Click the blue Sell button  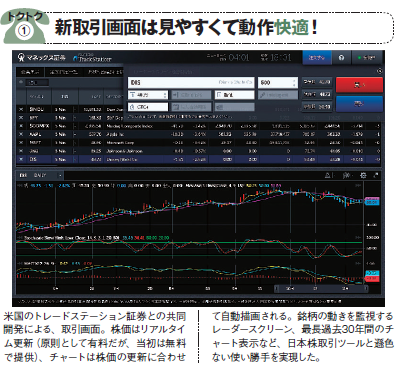359,104
